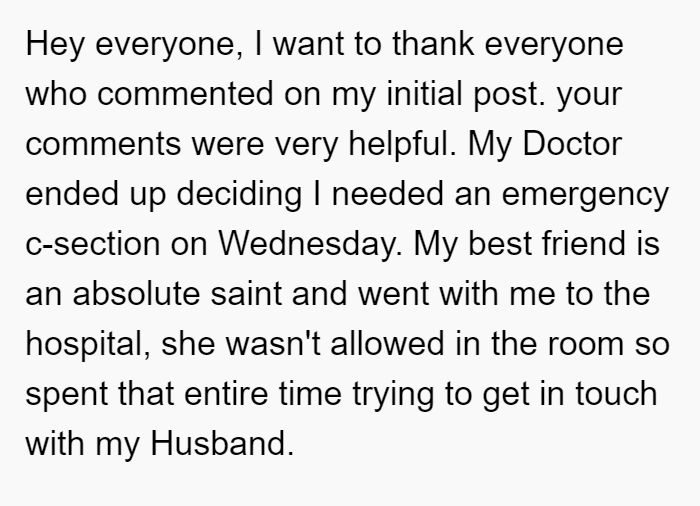The width and height of the screenshot is (700, 506).
Task: Click the word "thank" in first line
Action: point(433,44)
